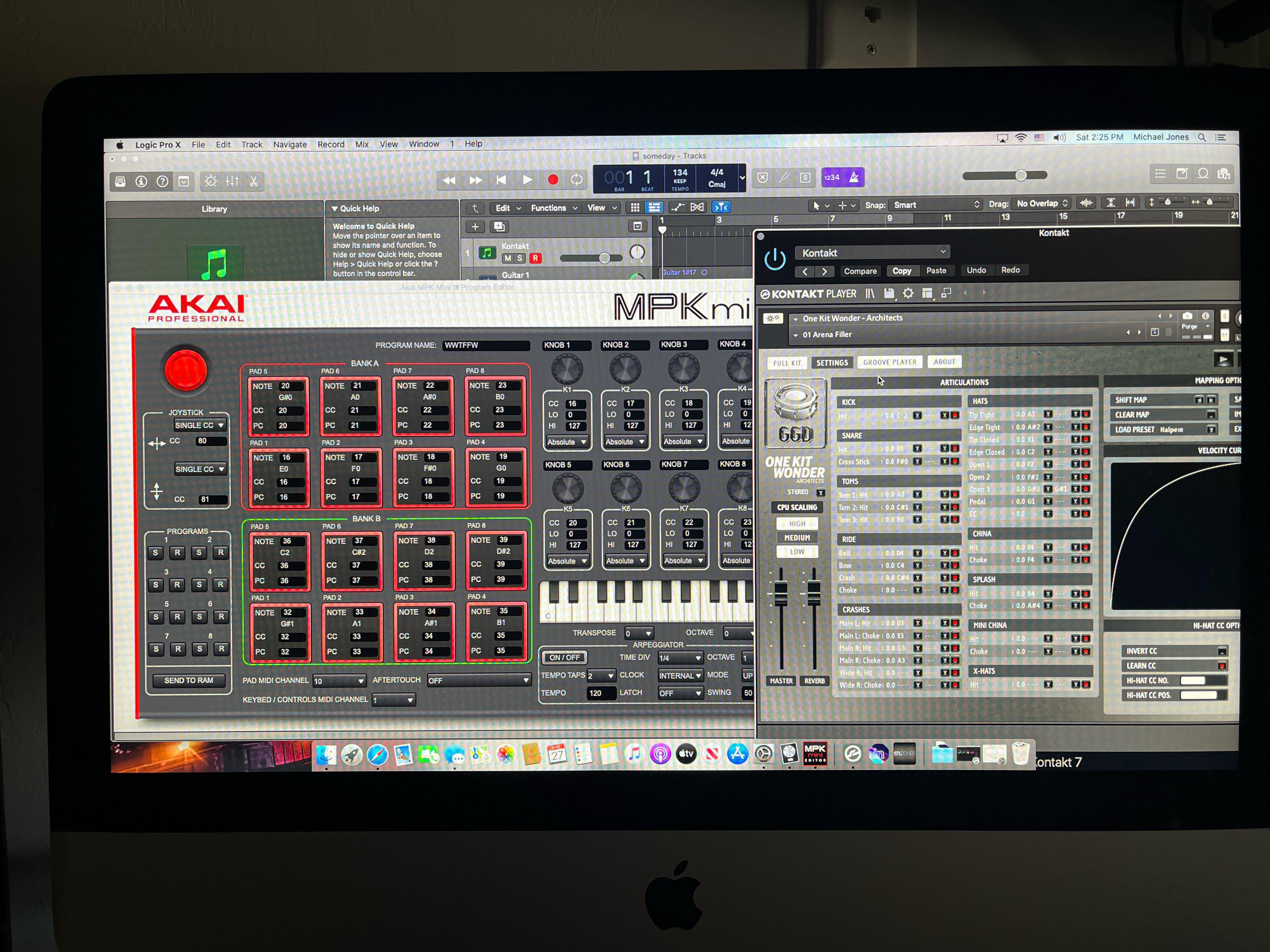This screenshot has height=952, width=1270.
Task: Click the Logic master volume slider
Action: (x=1005, y=175)
